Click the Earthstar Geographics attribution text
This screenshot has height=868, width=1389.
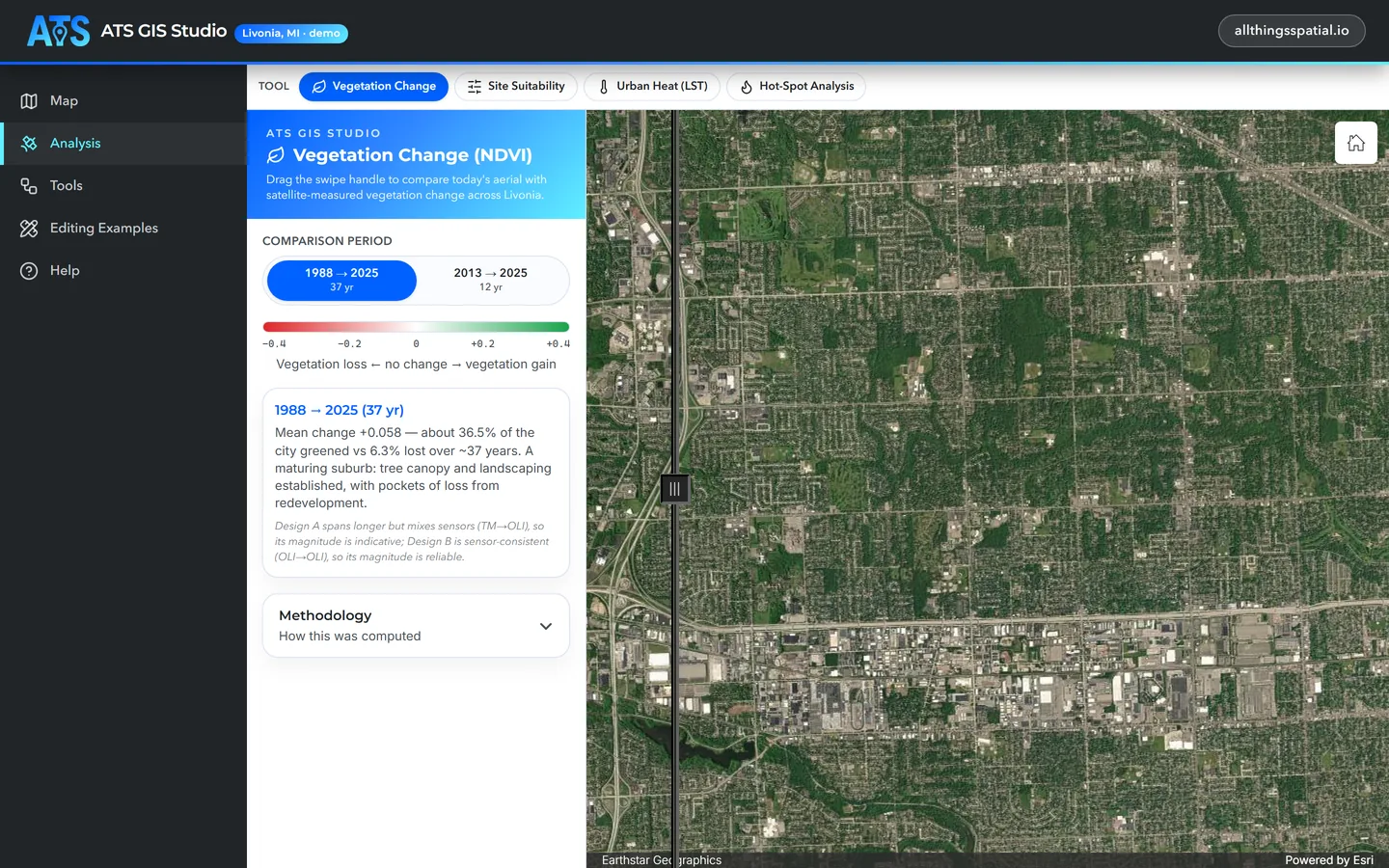(x=662, y=860)
